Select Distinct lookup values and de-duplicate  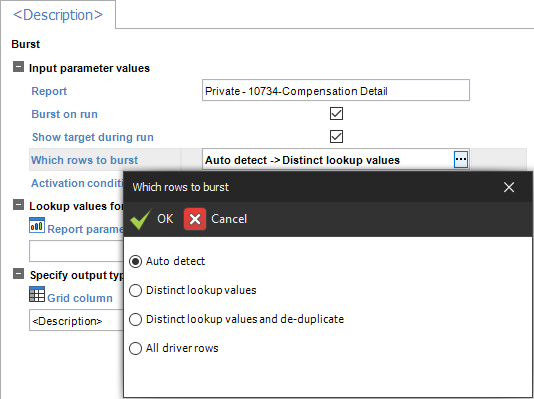click(135, 319)
